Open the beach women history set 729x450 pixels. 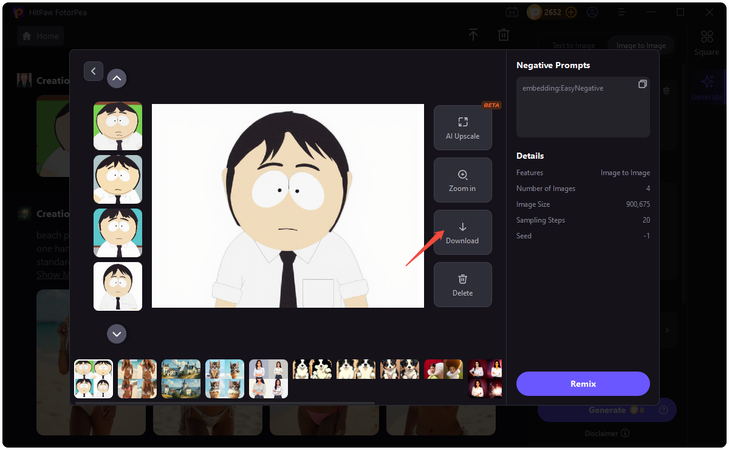coord(137,379)
